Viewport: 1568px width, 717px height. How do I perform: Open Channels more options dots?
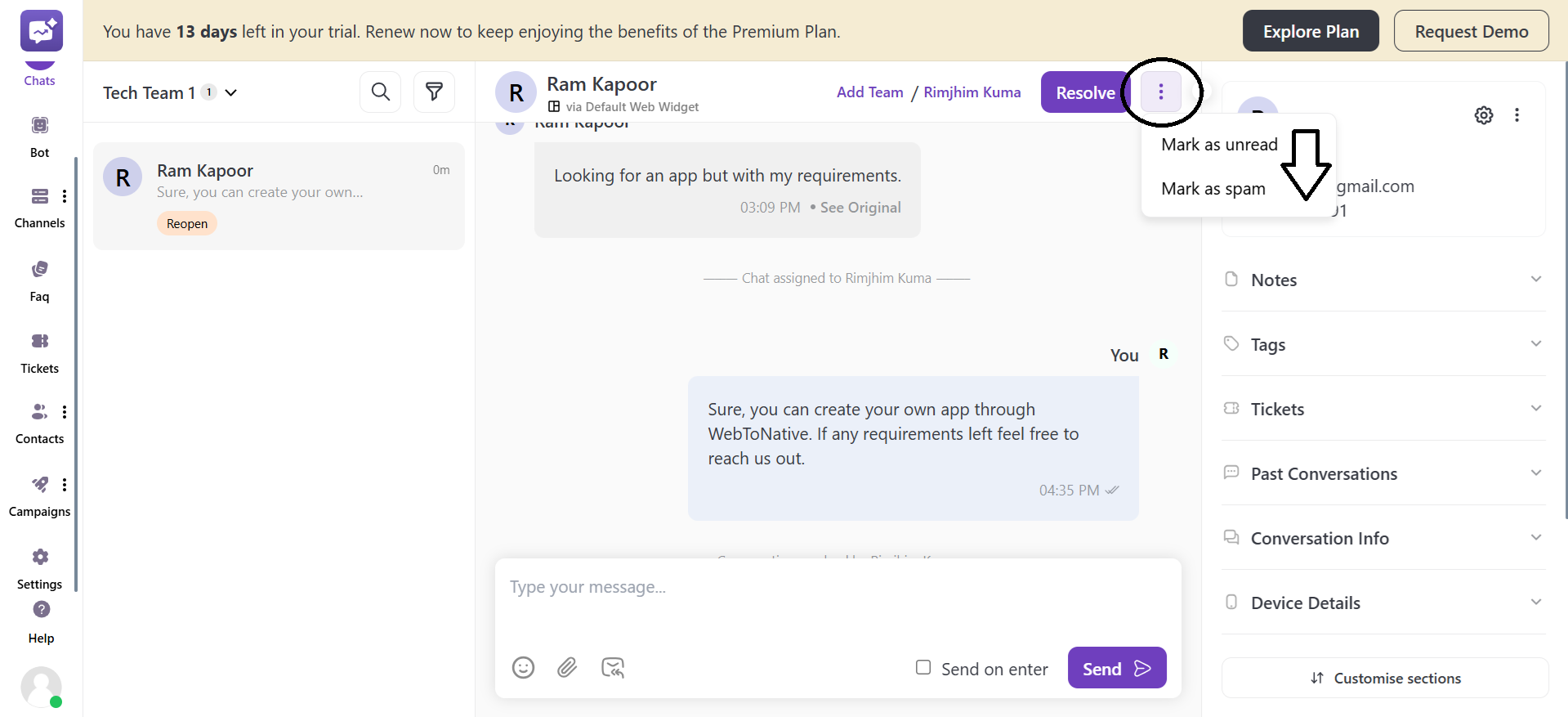(65, 196)
